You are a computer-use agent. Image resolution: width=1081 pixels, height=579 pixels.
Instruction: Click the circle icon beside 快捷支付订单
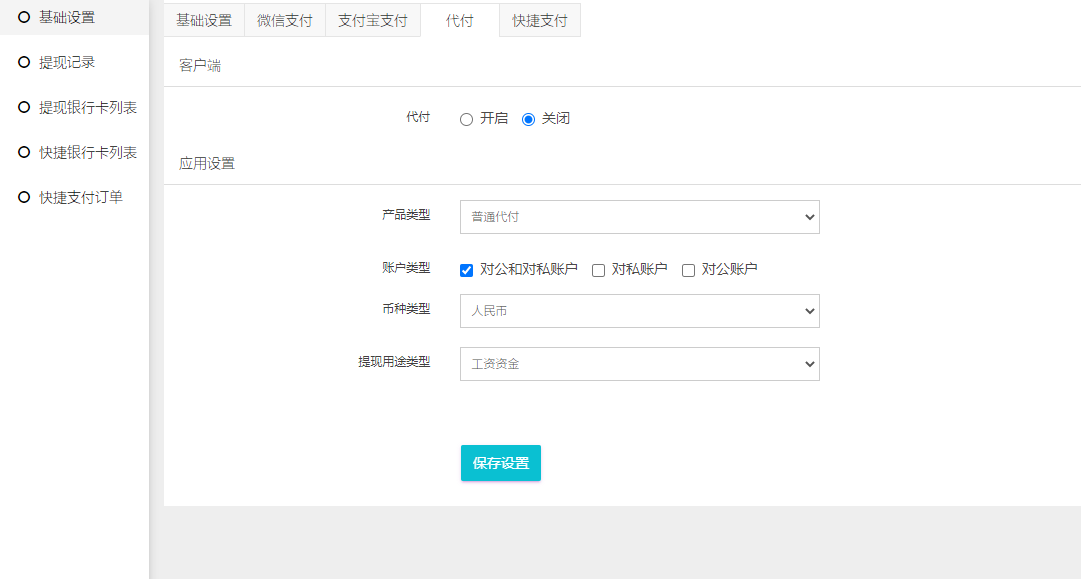tap(24, 197)
